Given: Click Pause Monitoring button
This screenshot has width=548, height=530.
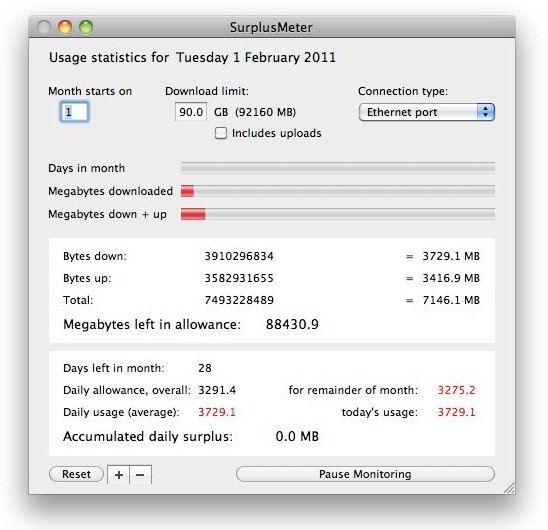Looking at the screenshot, I should click(365, 474).
